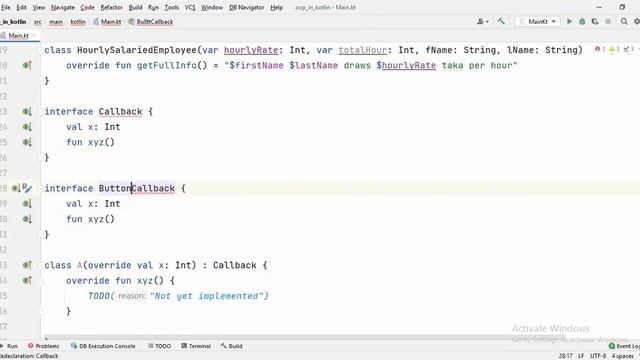Open the Navigate menu
The width and height of the screenshot is (640, 360).
(x=63, y=7)
